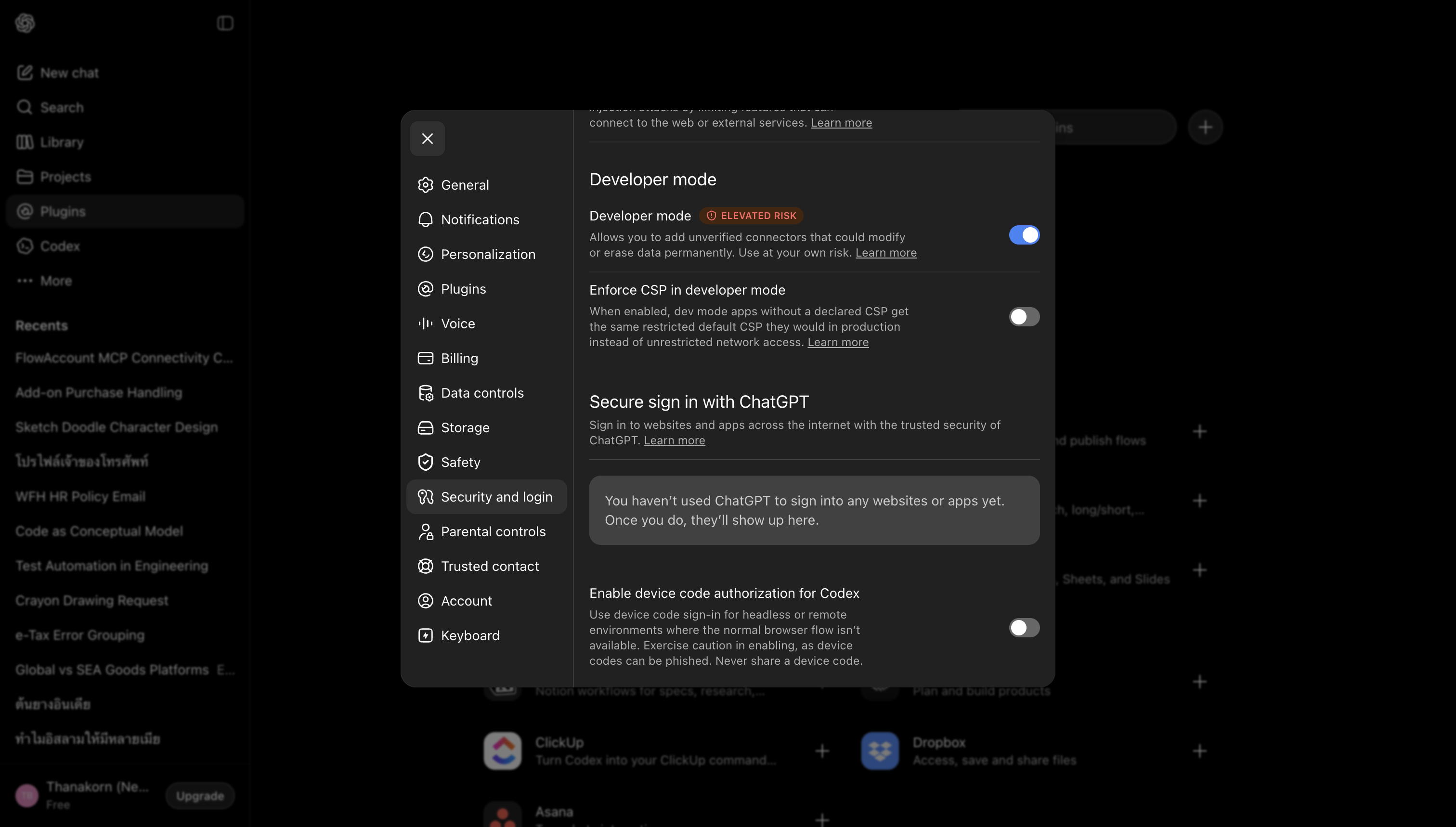1456x827 pixels.
Task: Open the General settings tab
Action: coord(486,184)
